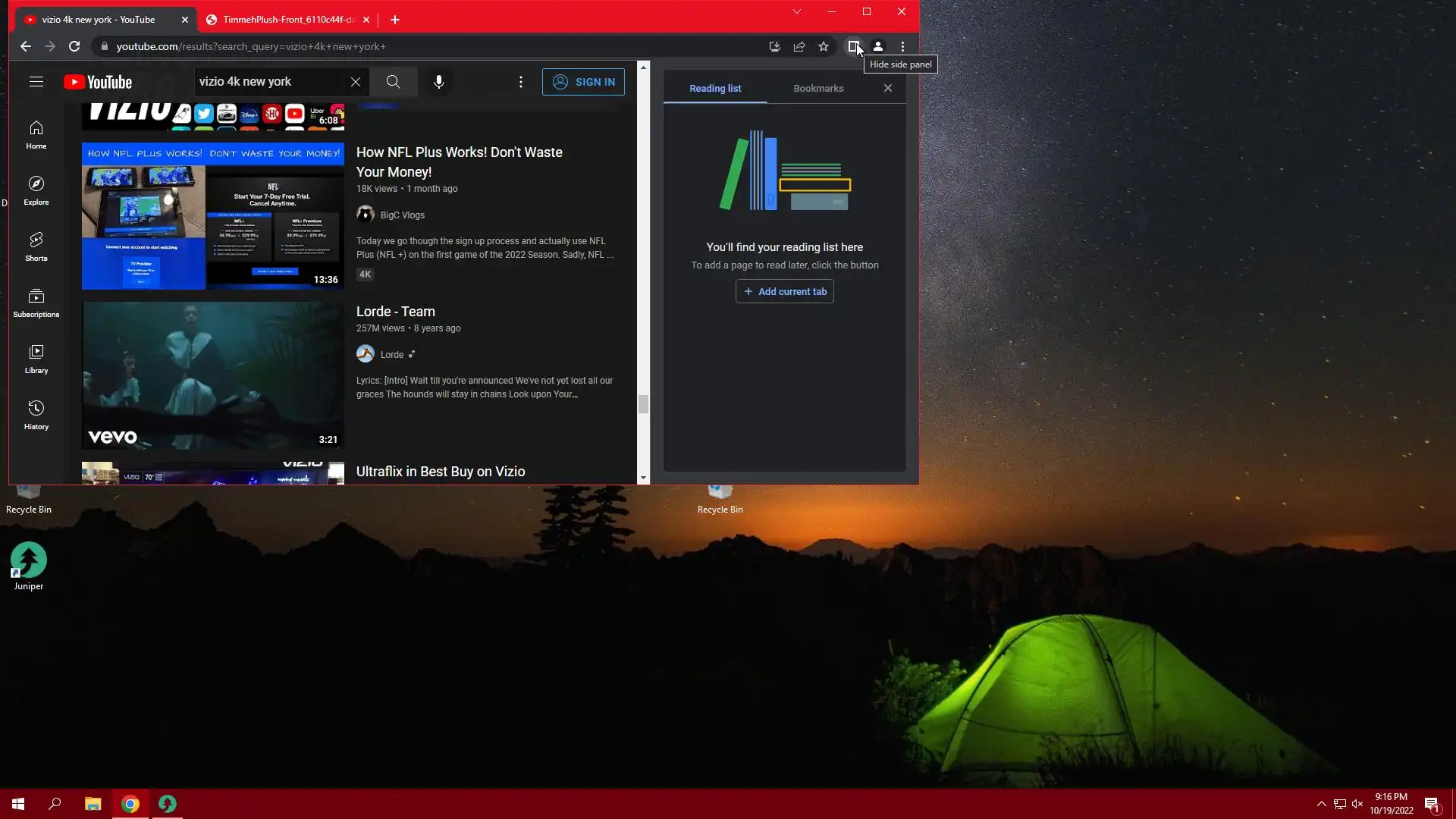Switch to the Bookmarks tab
Viewport: 1456px width, 819px height.
pyautogui.click(x=818, y=88)
